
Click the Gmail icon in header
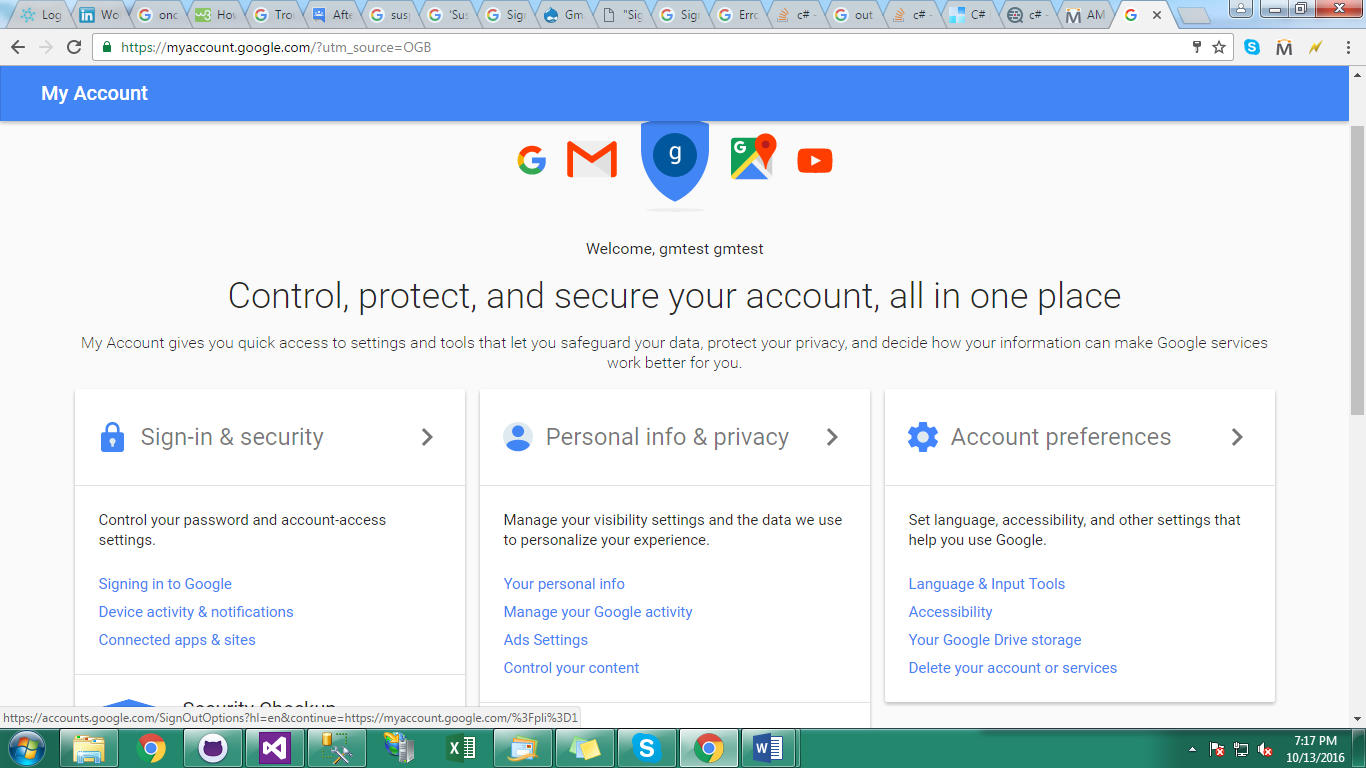tap(592, 160)
